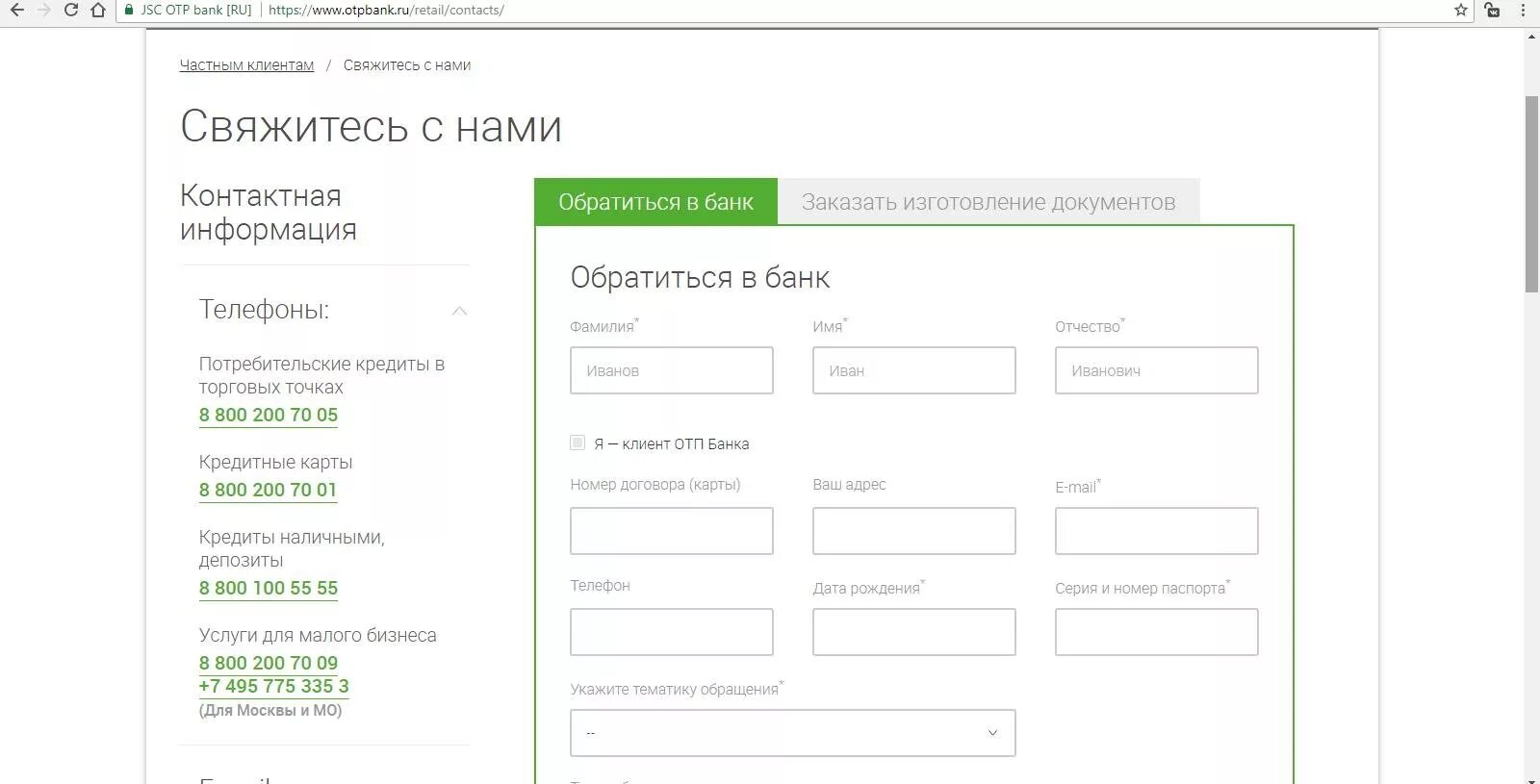
Task: Click the browser forward arrow
Action: [43, 10]
